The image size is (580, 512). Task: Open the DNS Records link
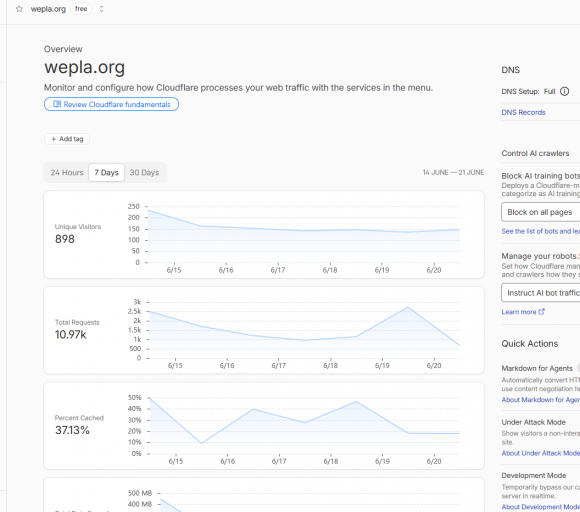(x=523, y=112)
